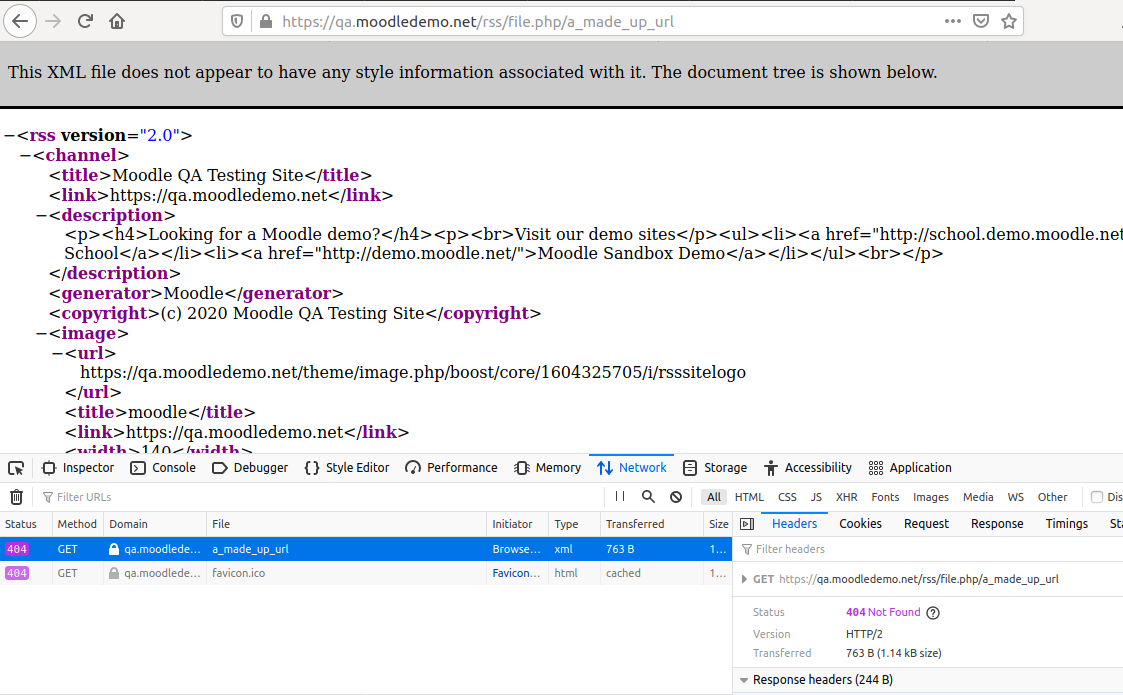Open the Debugger panel

click(250, 468)
